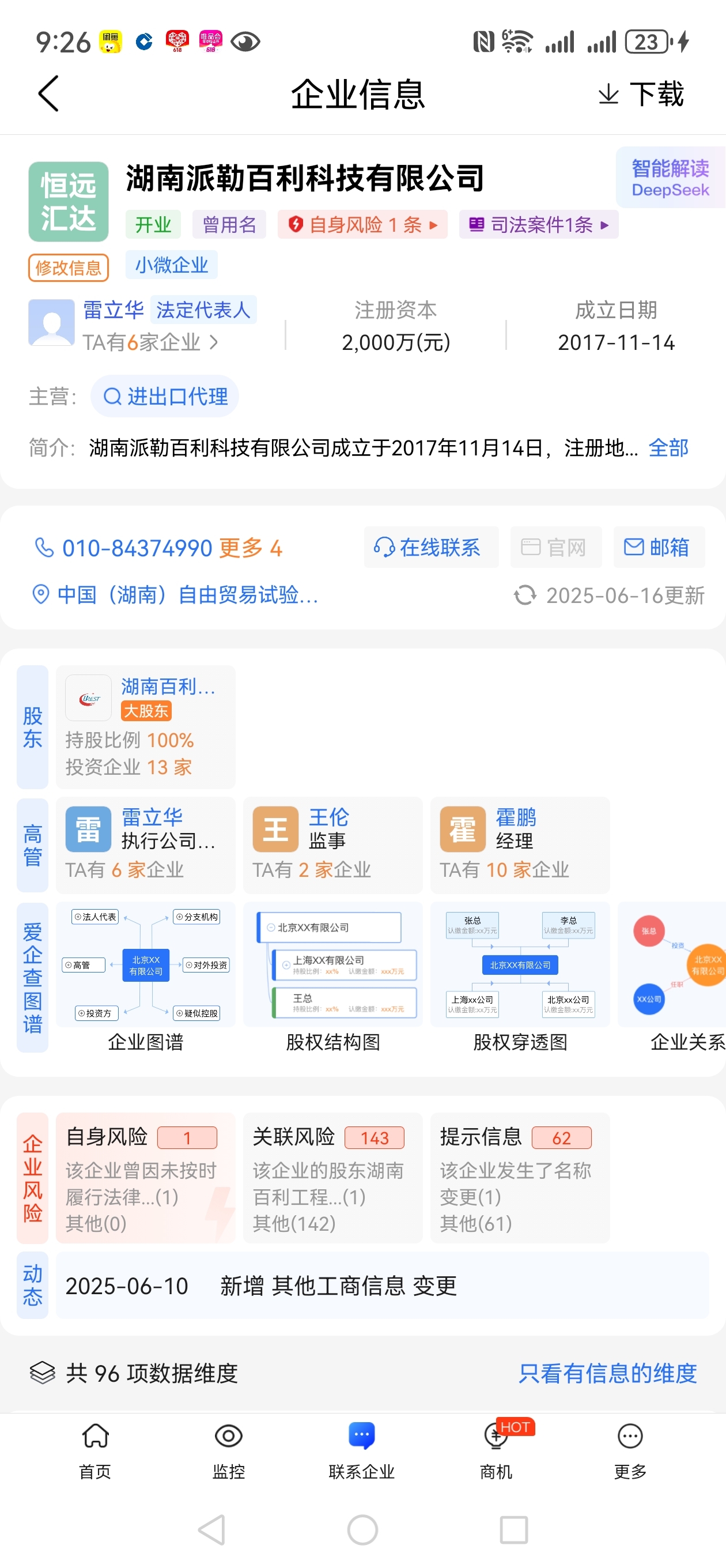
Task: Open manager 霍鹏 card
Action: coord(520,845)
